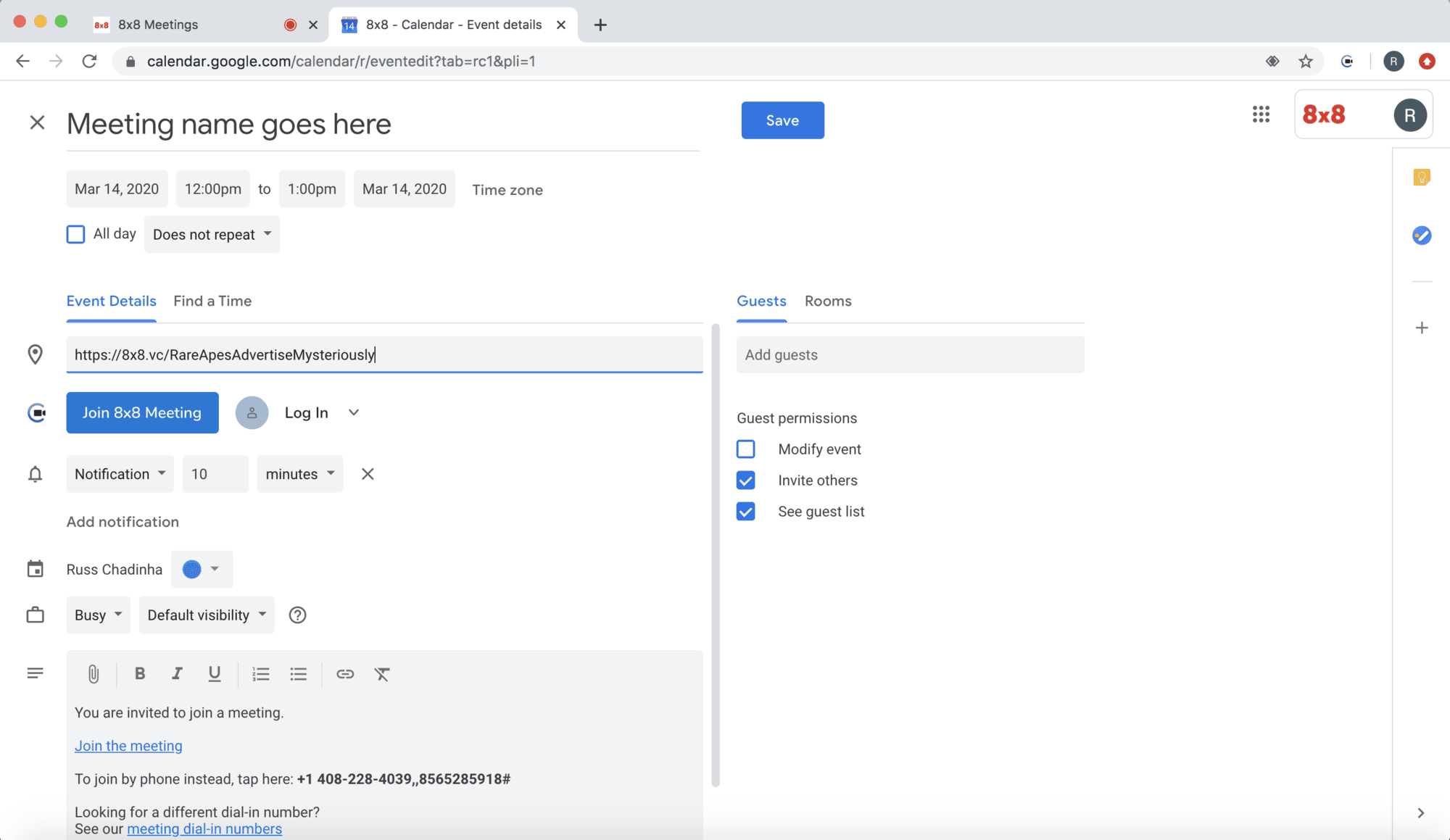Switch to the Rooms tab

pos(828,301)
